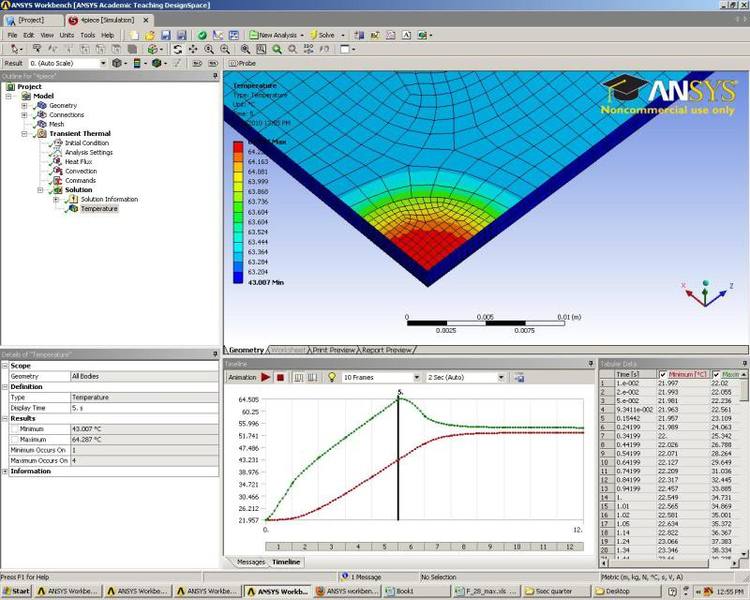Click the green Previous View magnifier icon
This screenshot has width=750, height=600.
point(277,49)
